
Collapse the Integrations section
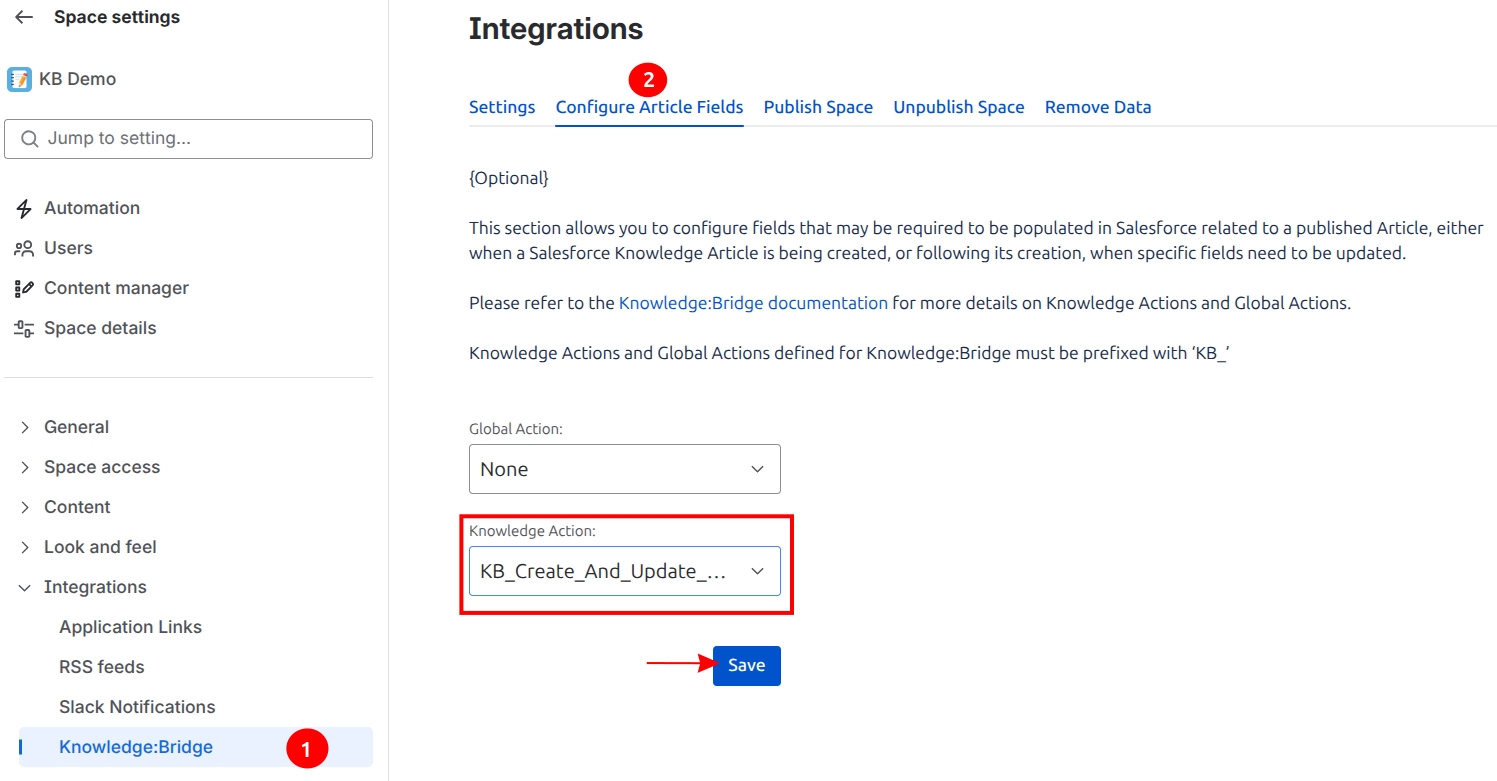pos(25,587)
